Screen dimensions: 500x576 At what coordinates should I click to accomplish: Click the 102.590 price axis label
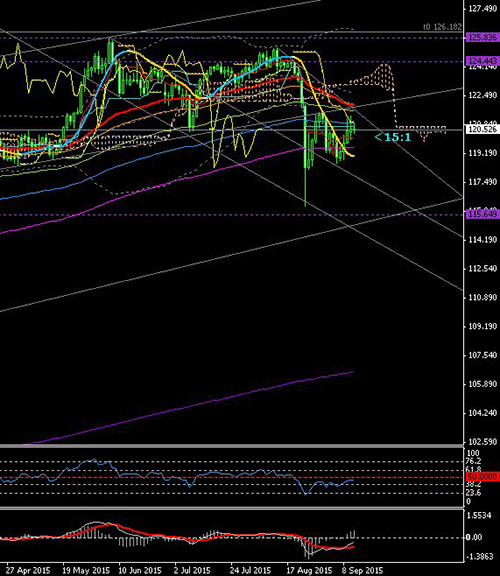pyautogui.click(x=483, y=442)
